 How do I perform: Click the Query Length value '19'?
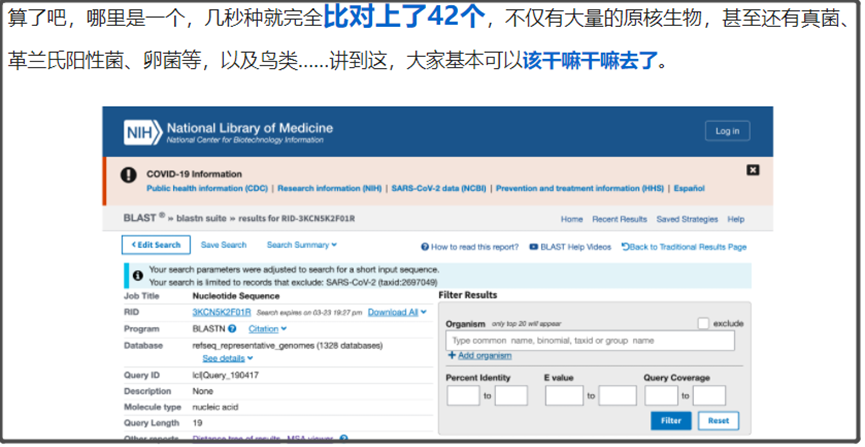197,423
